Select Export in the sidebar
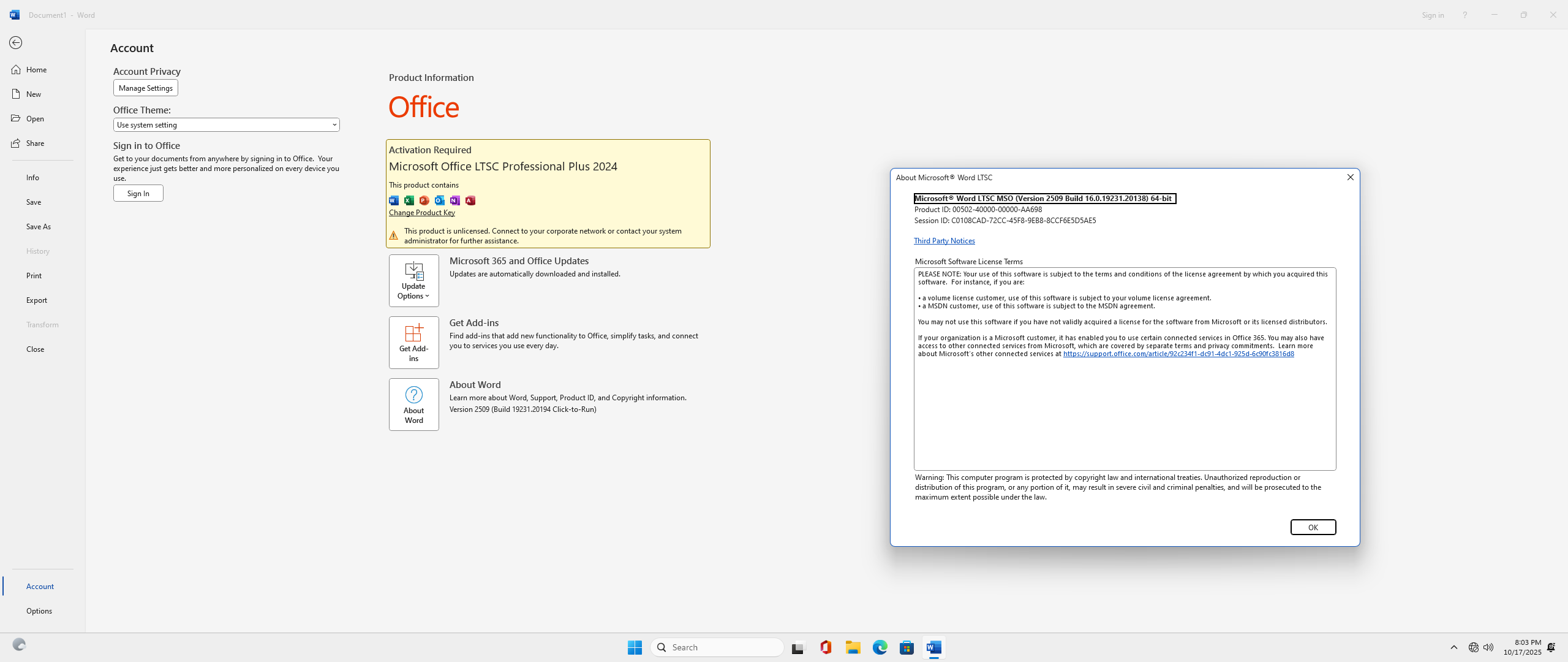 37,300
